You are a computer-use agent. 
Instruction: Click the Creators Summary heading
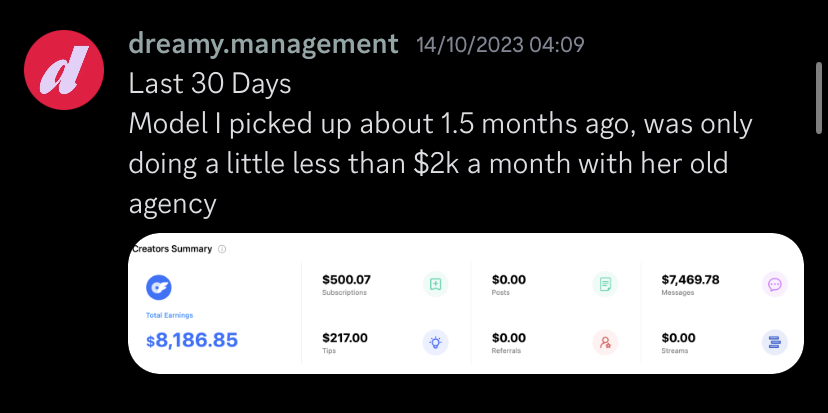tap(172, 249)
